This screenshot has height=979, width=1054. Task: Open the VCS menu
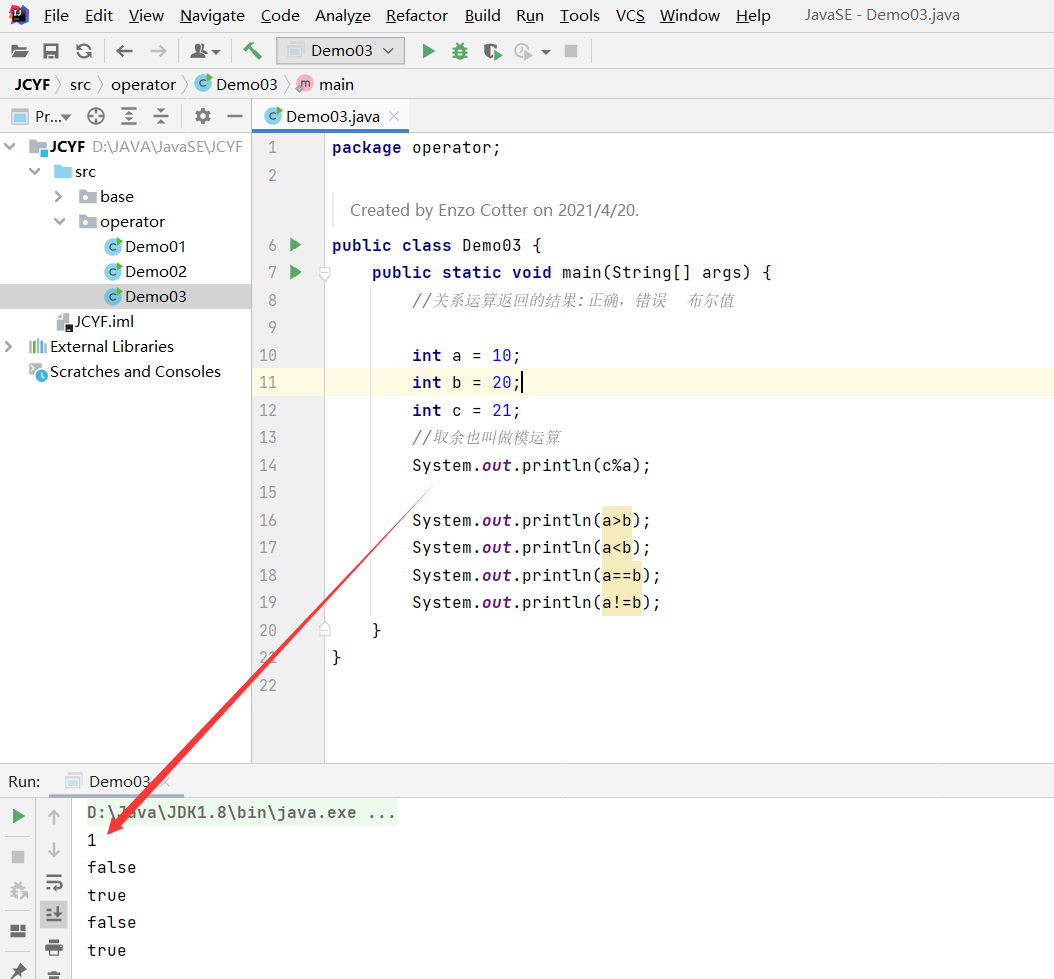coord(630,15)
